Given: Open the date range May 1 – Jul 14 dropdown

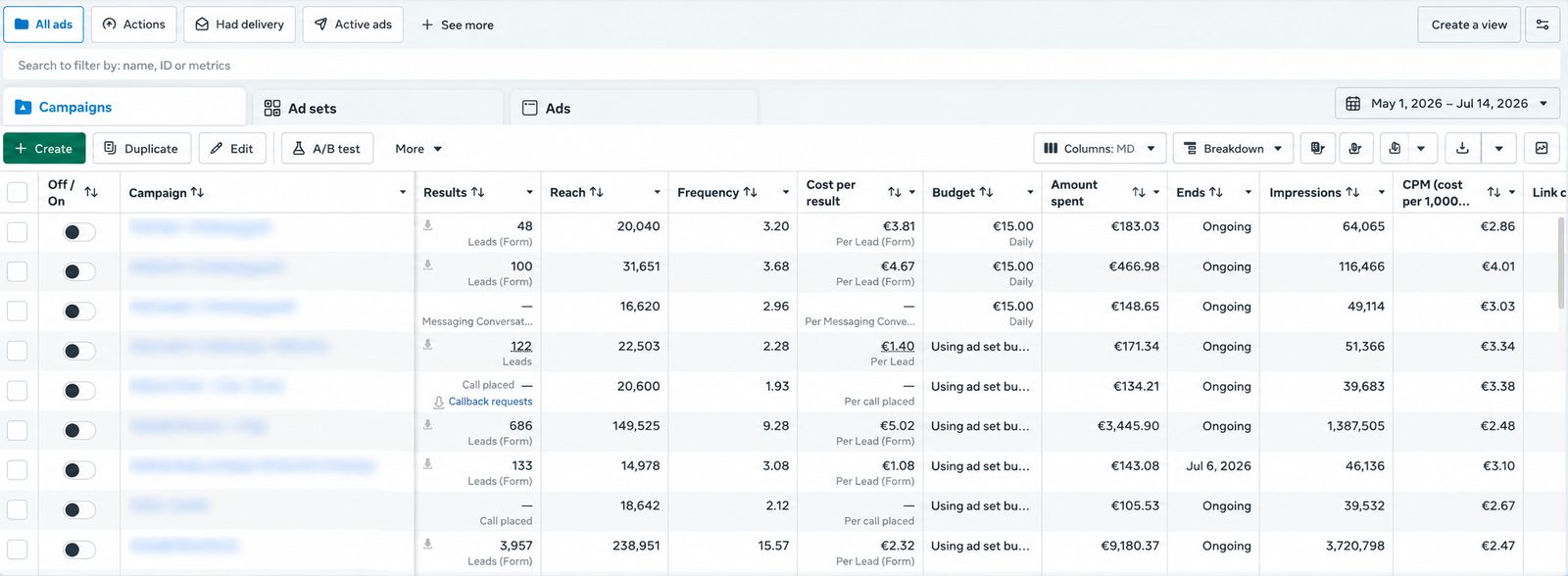Looking at the screenshot, I should 1447,104.
